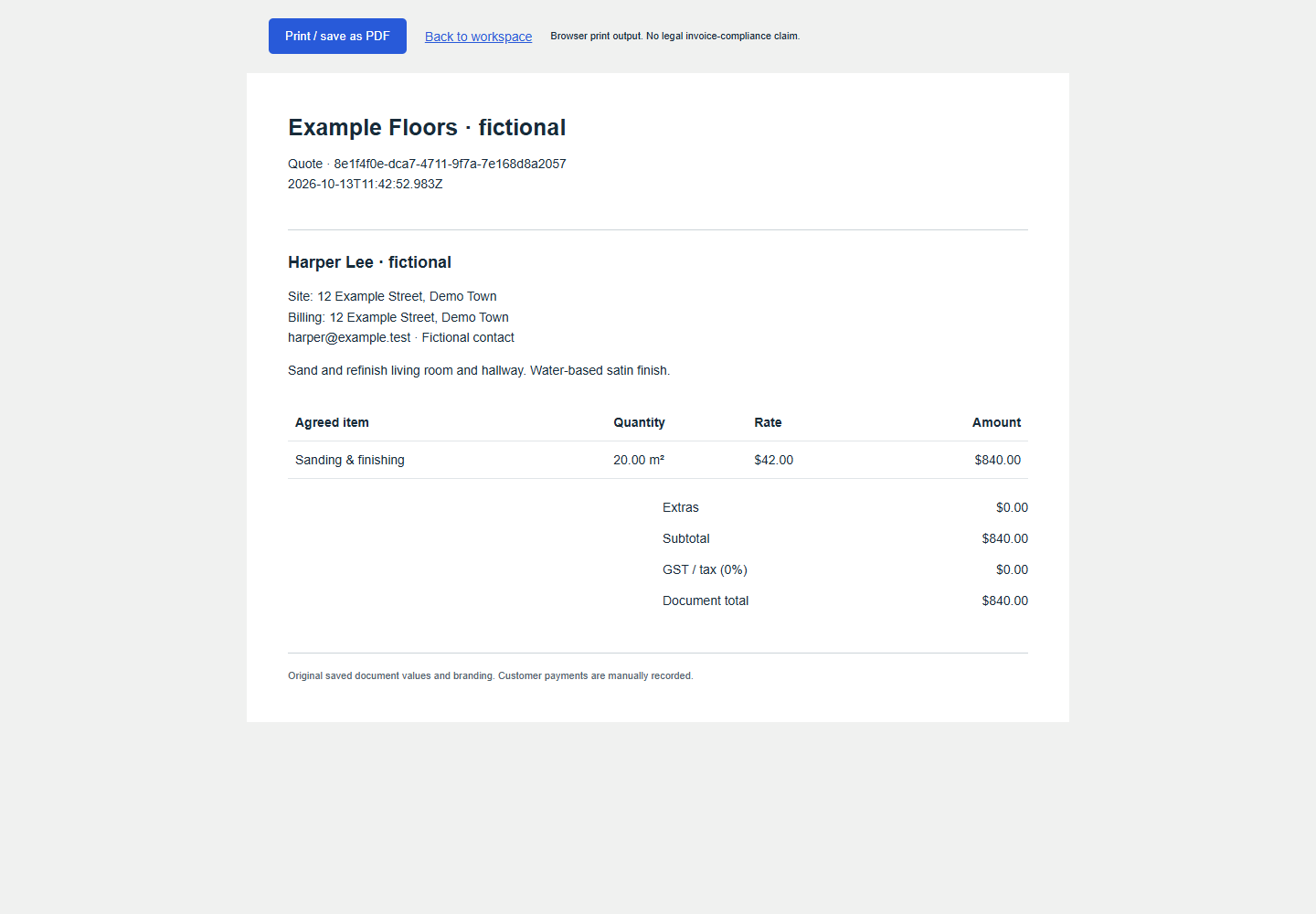Image resolution: width=1316 pixels, height=914 pixels.
Task: Click the 'Original saved document values' footer note
Action: (x=491, y=675)
